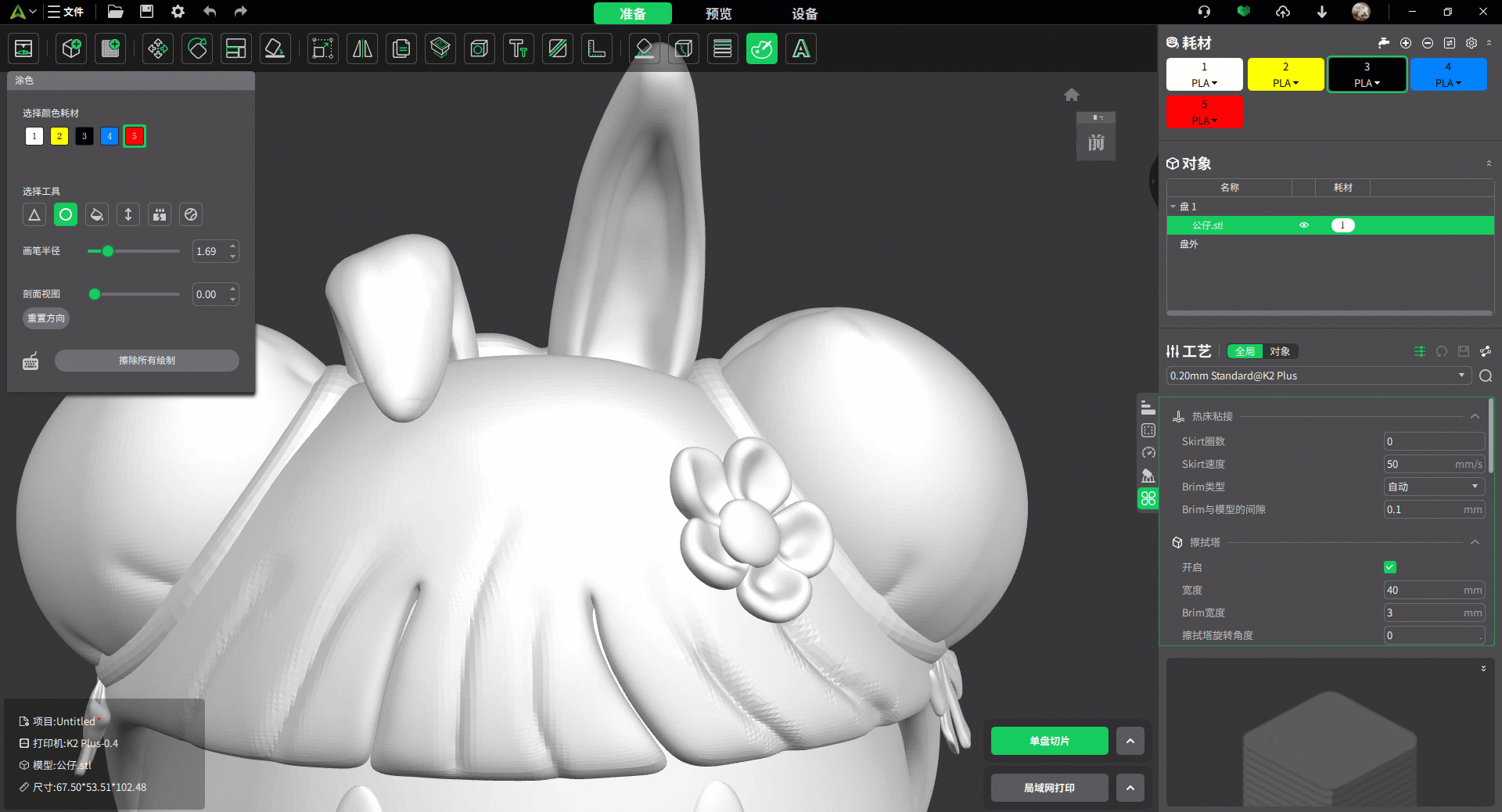
Task: Toggle visibility eye for 公仔.stl
Action: (x=1304, y=225)
